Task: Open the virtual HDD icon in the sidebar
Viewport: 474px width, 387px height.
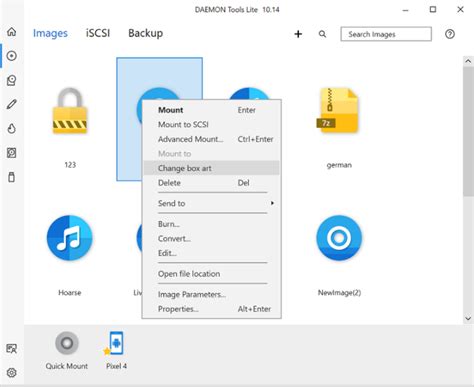Action: click(12, 153)
